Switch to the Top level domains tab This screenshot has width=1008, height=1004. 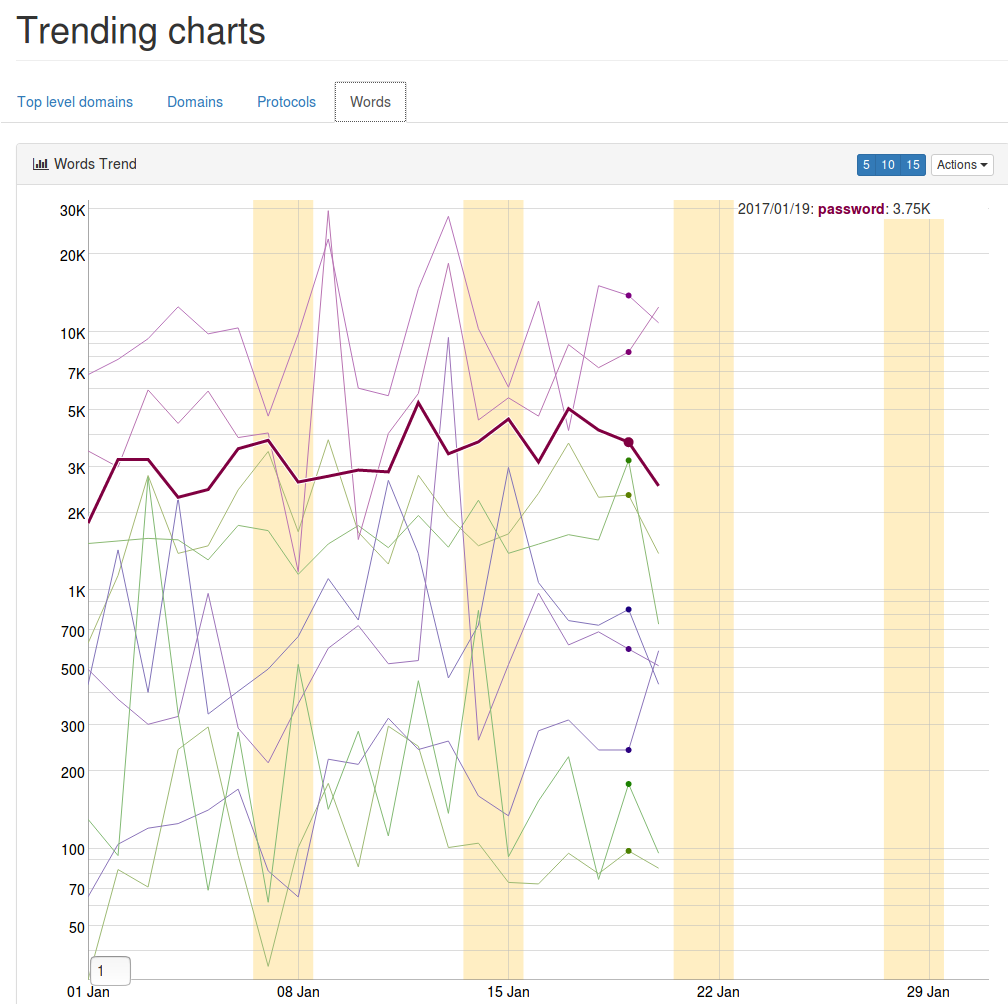(x=75, y=102)
